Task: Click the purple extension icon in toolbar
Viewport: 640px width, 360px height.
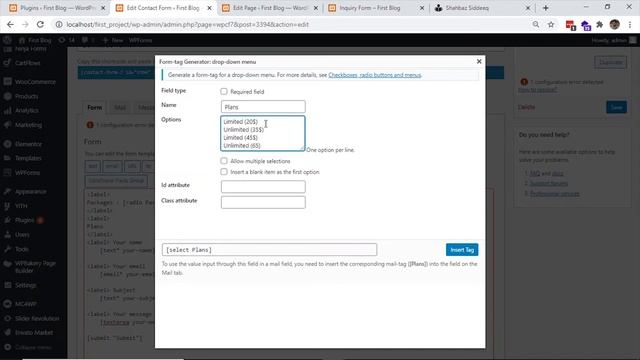Action: click(x=586, y=25)
